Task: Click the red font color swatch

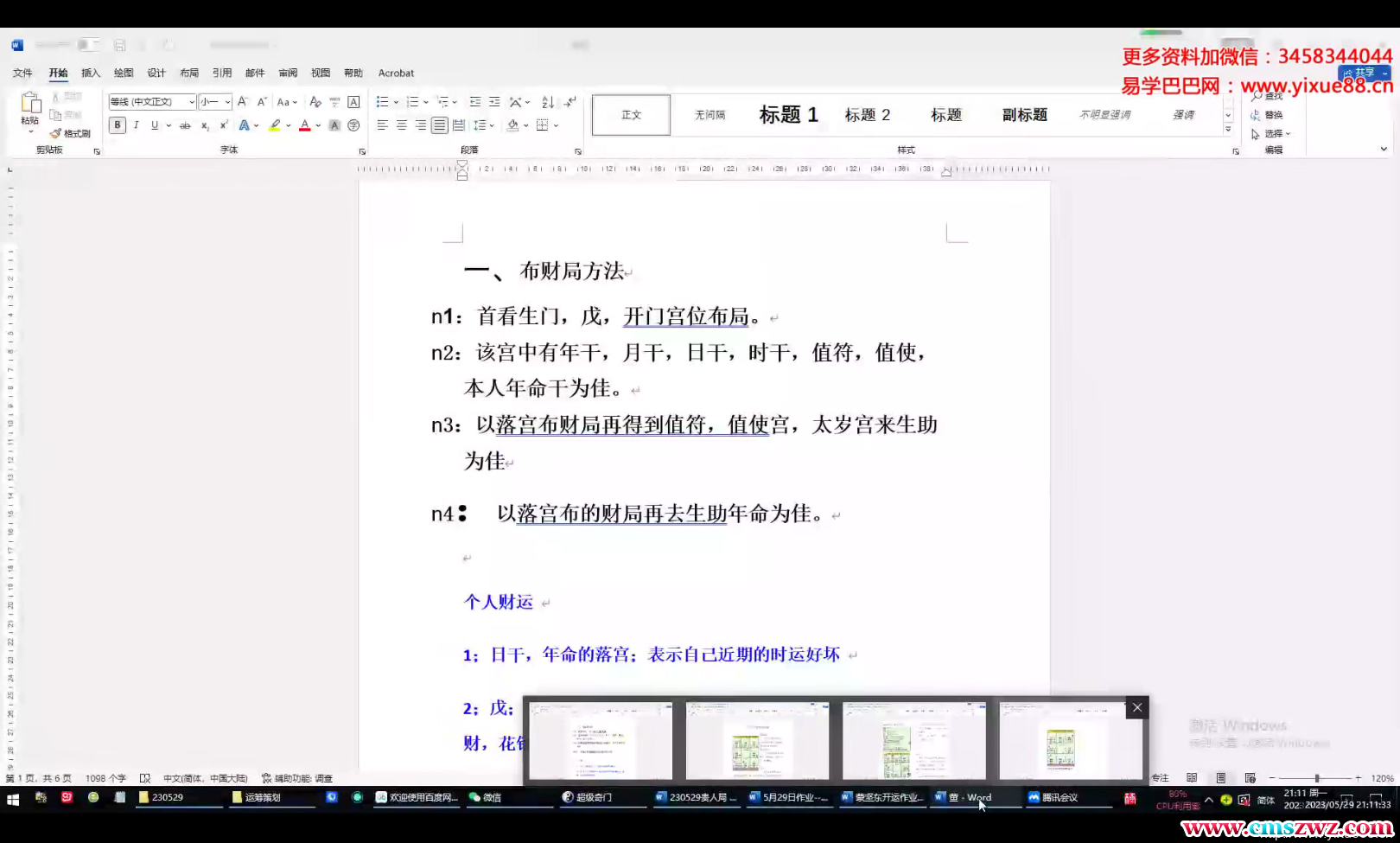Action: [304, 126]
